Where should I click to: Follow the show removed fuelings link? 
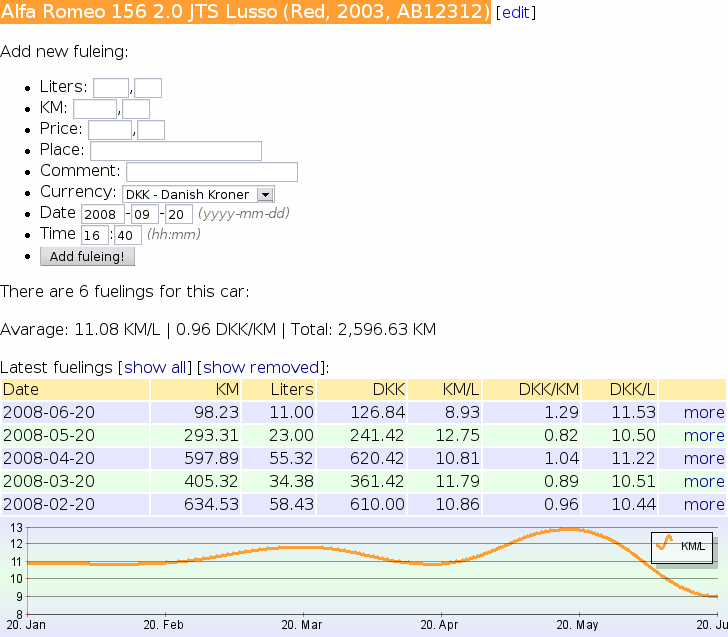[261, 367]
